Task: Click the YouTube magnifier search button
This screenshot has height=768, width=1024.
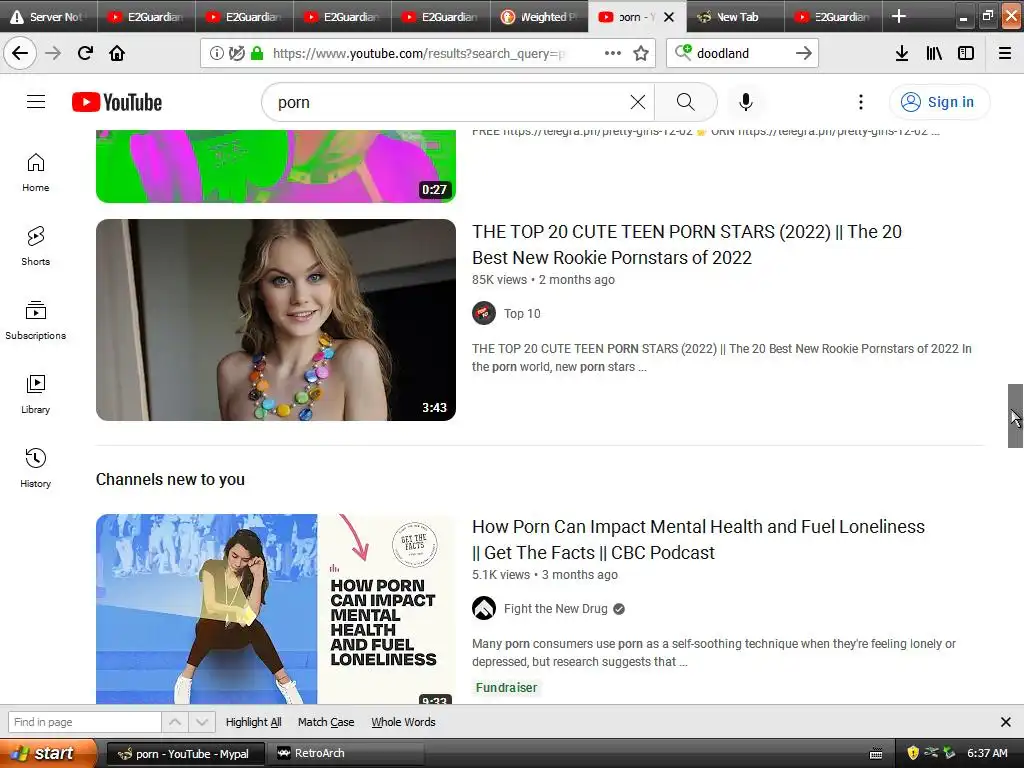Action: 685,102
